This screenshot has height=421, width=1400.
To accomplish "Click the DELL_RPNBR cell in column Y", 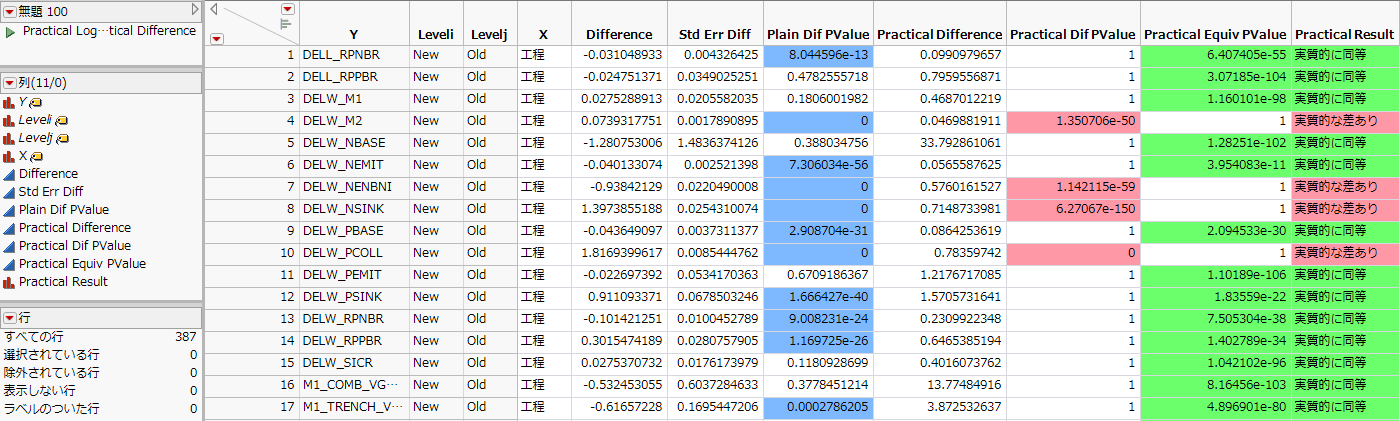I will point(354,55).
